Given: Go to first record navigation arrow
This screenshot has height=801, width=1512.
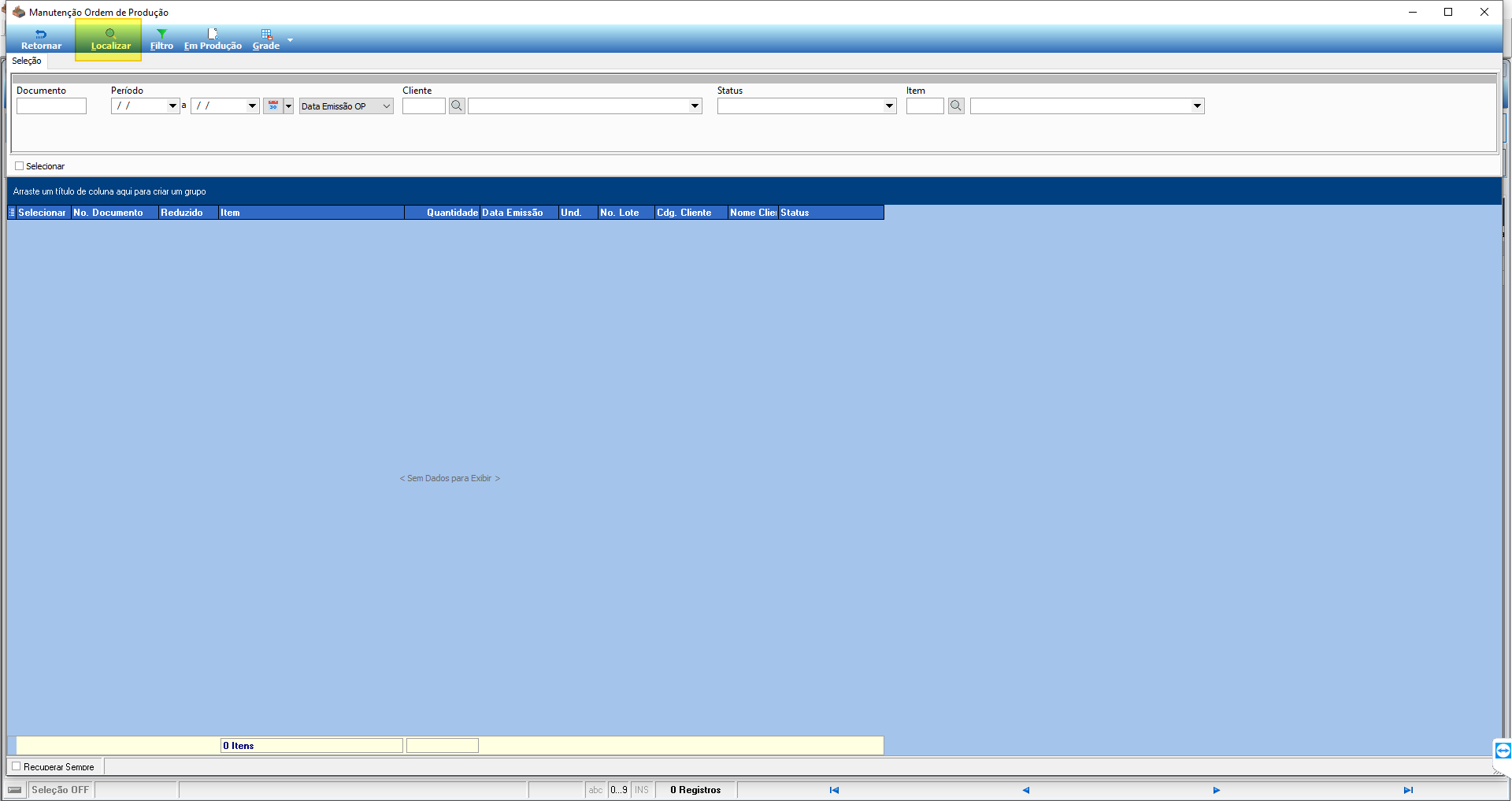Looking at the screenshot, I should 834,790.
